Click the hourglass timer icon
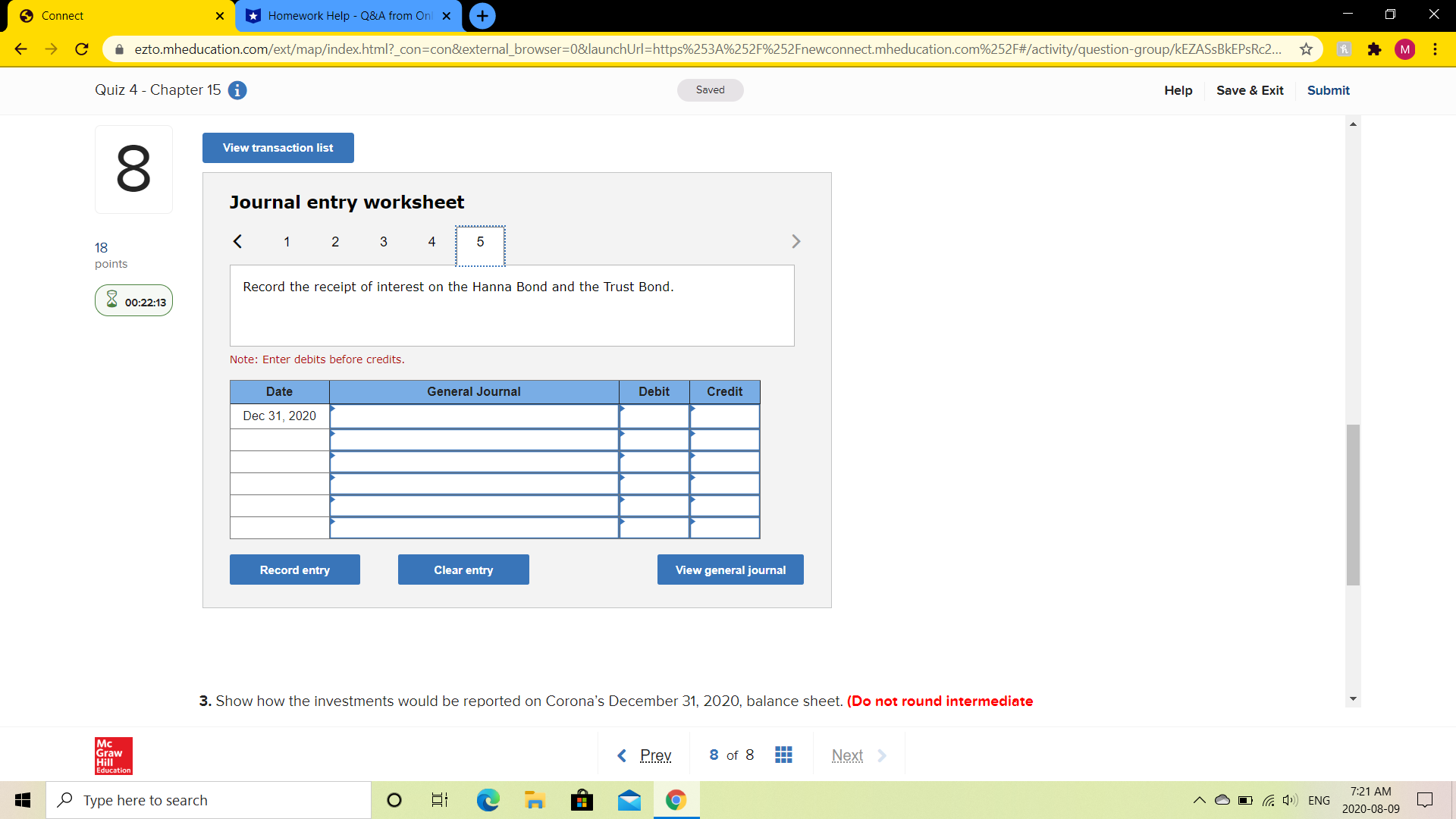 tap(112, 300)
